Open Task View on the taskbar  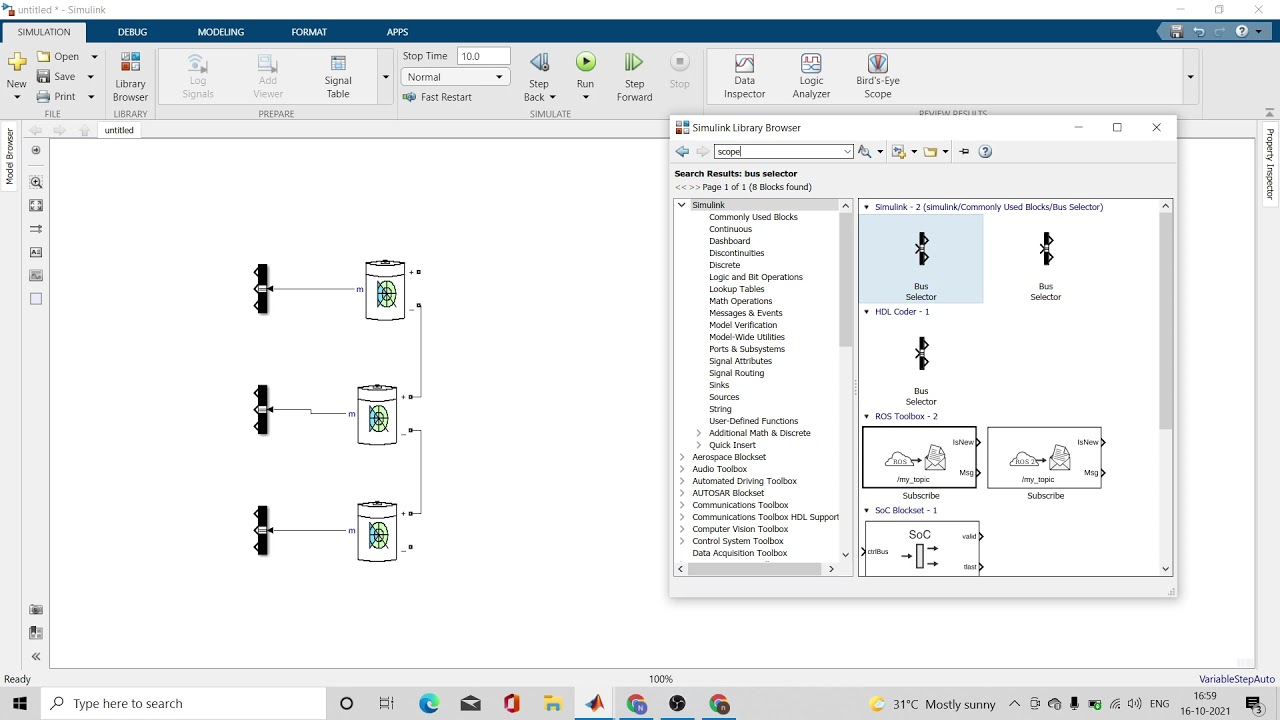tap(387, 704)
